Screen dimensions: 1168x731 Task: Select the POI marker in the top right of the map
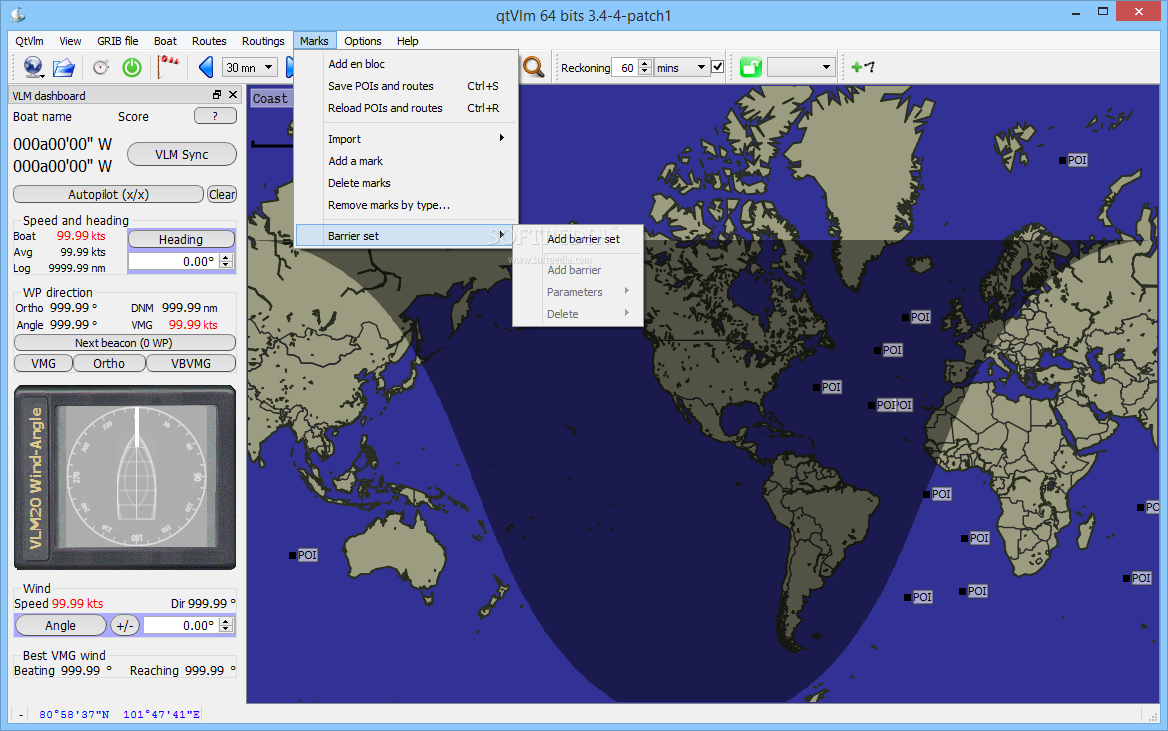[x=1073, y=160]
